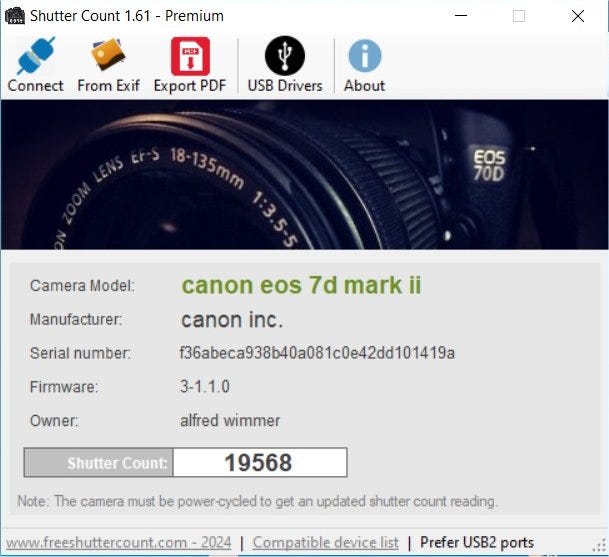
Task: Select the serial number f36abeca938b40a081c0e42dd101419a
Action: pyautogui.click(x=317, y=353)
